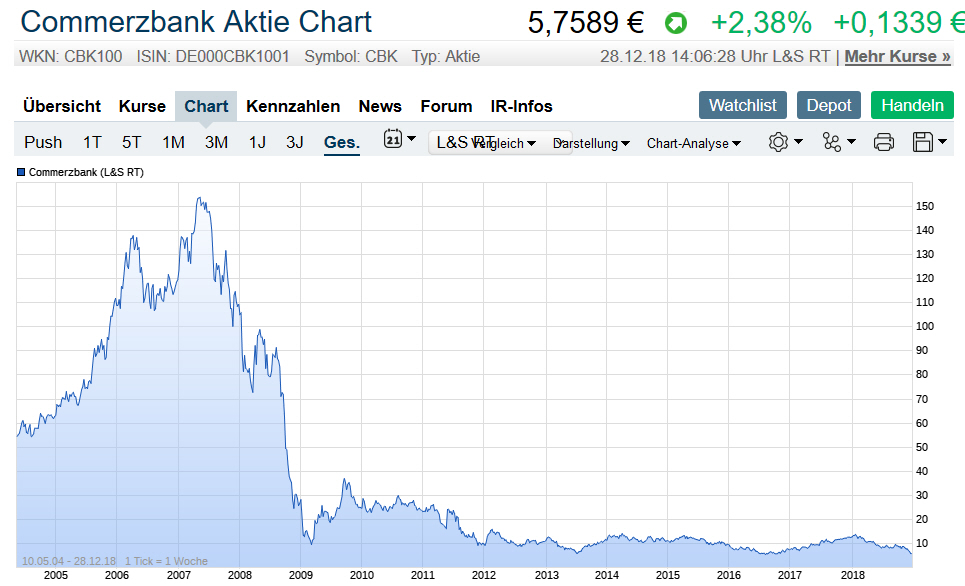
Task: Click the Commerzbank blue legend square
Action: tap(22, 173)
